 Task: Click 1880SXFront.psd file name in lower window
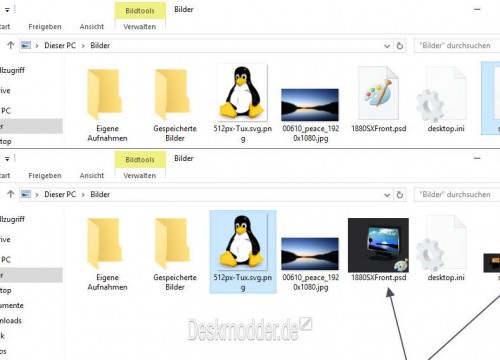379,277
